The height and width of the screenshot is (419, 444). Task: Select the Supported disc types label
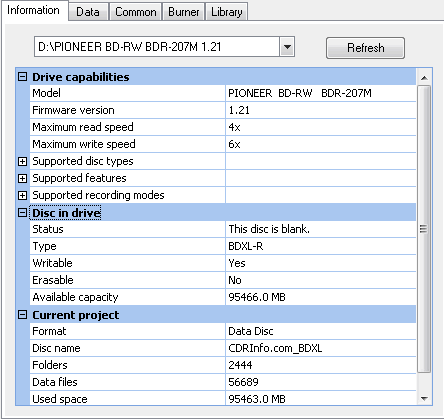(83, 161)
